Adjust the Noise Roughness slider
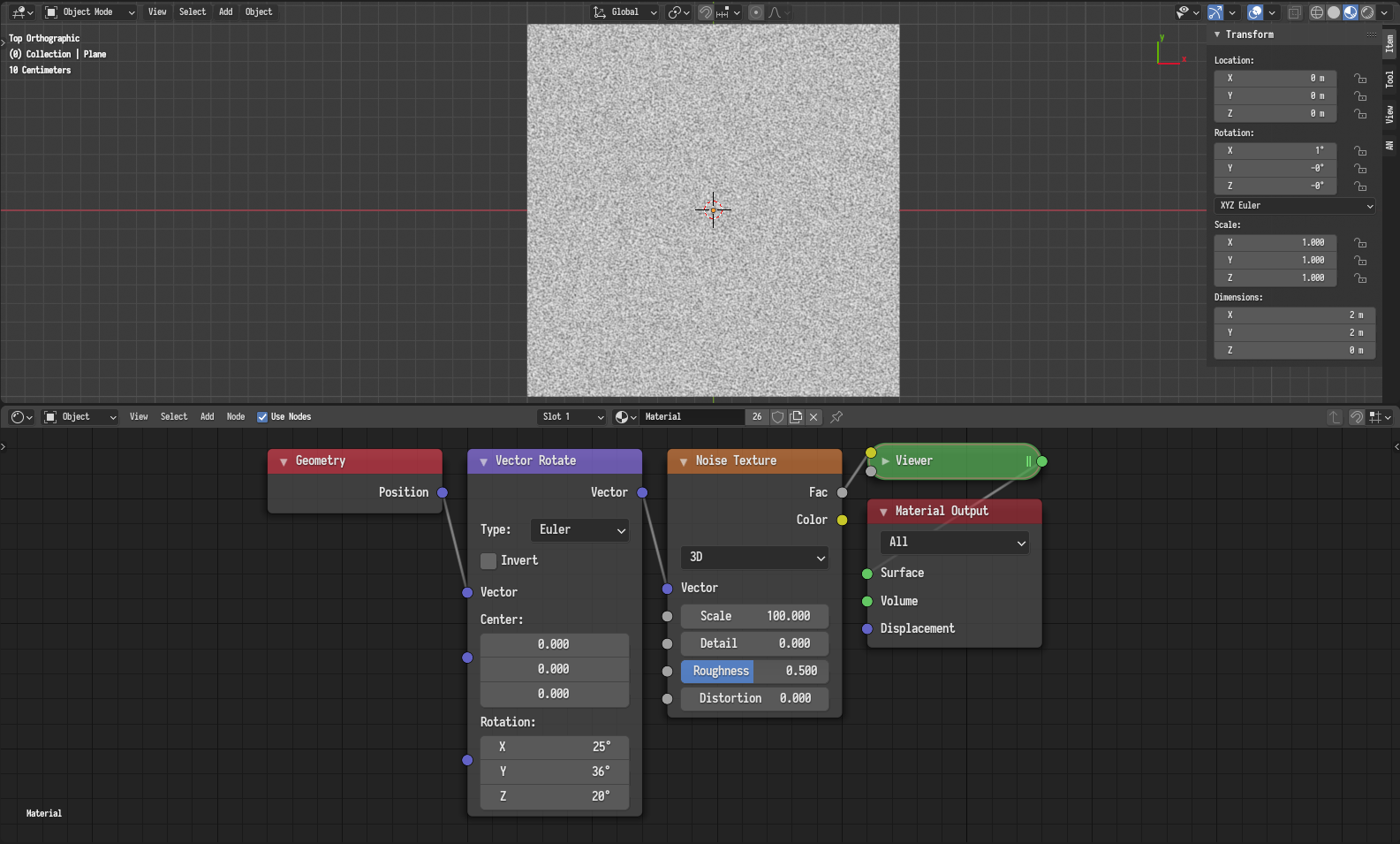The width and height of the screenshot is (1400, 844). pyautogui.click(x=754, y=672)
